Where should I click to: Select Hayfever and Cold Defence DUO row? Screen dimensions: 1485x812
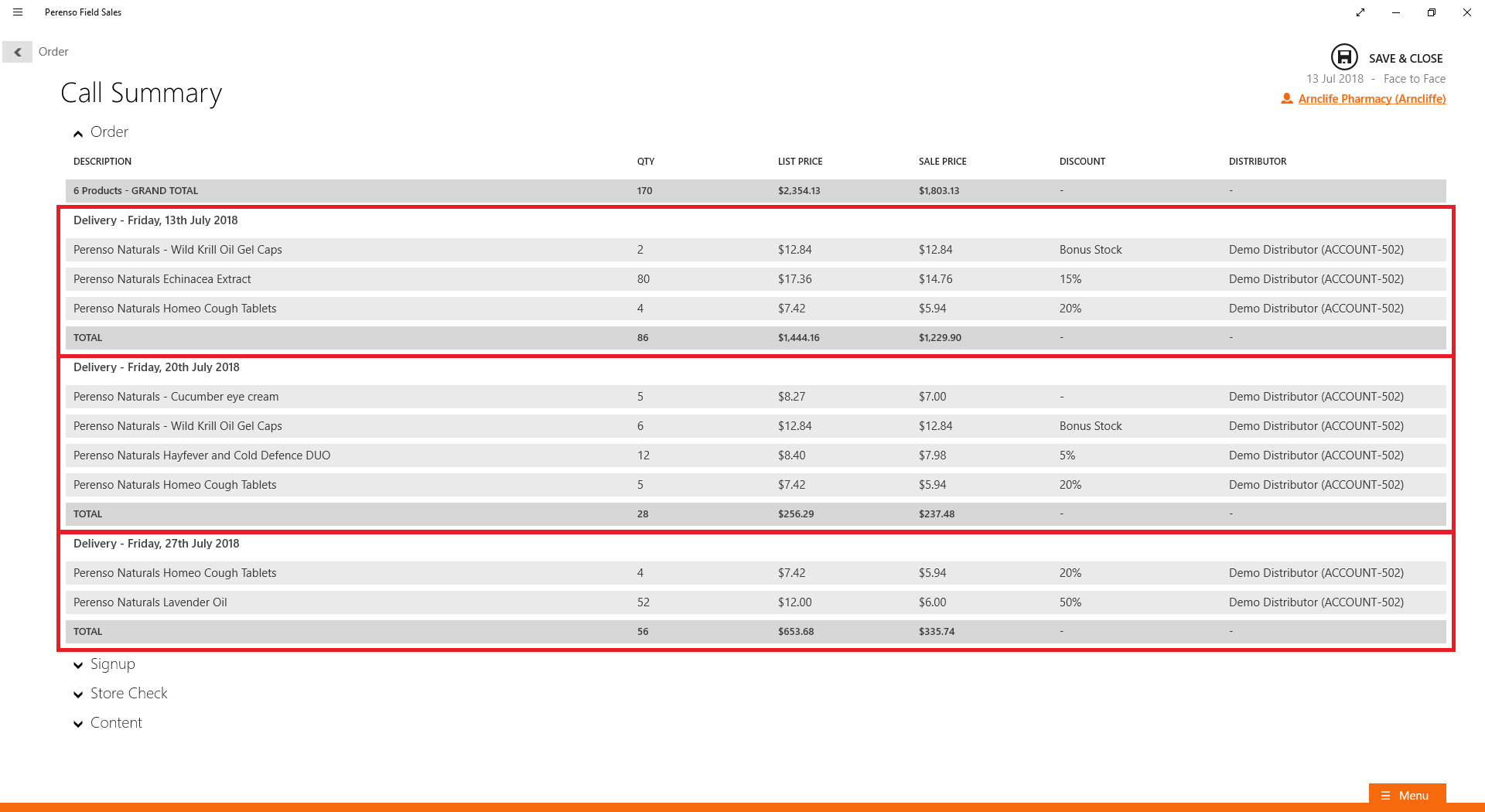coord(756,455)
